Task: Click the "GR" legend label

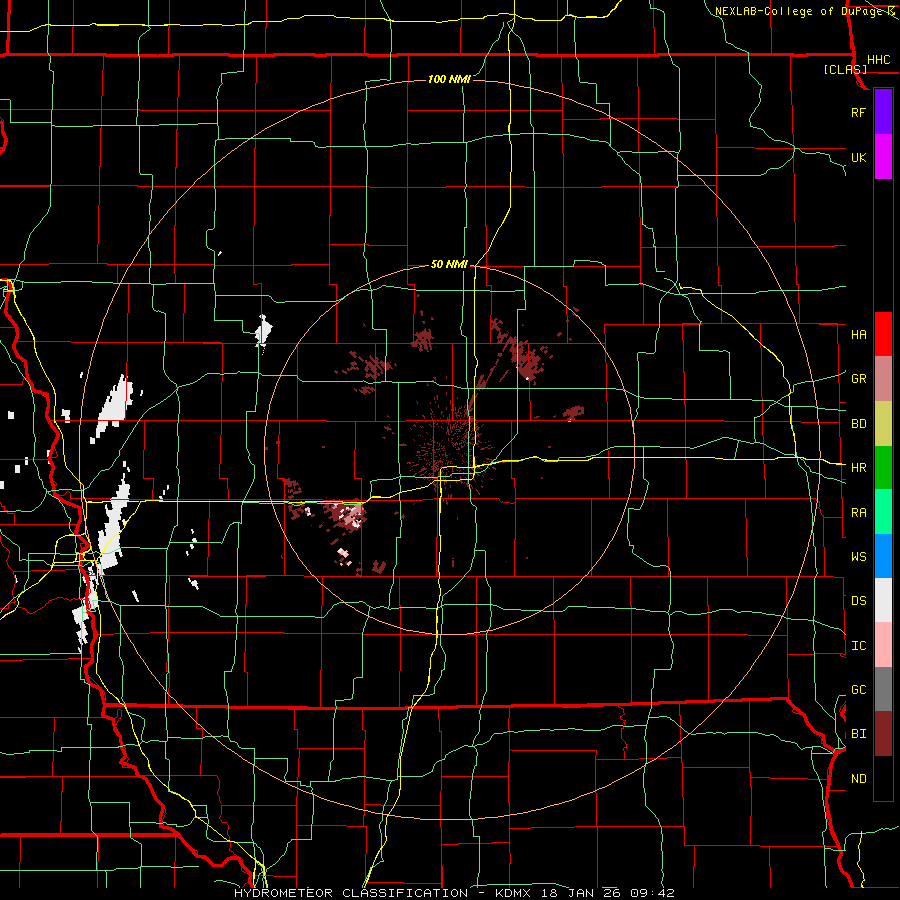Action: 858,378
